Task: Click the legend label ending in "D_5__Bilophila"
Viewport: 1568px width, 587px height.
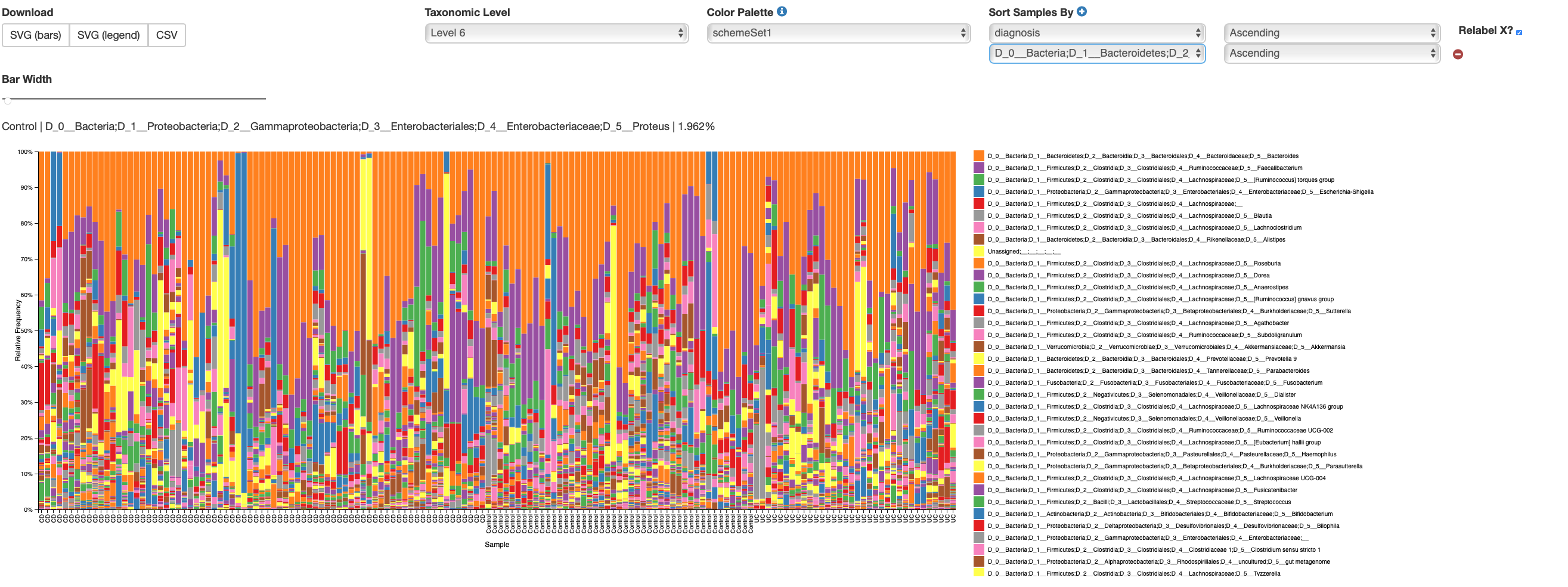Action: click(x=1164, y=526)
